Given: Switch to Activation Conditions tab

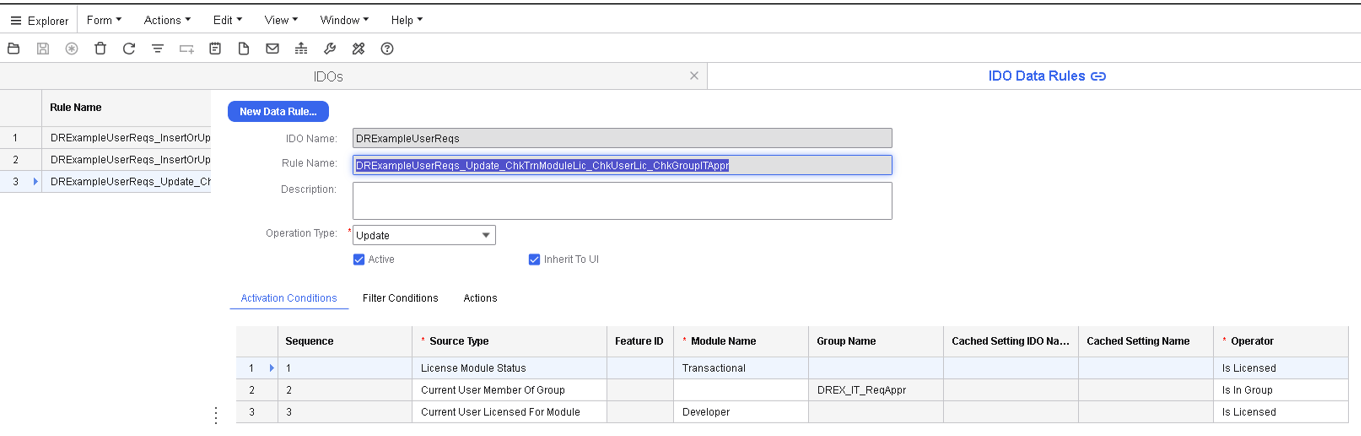Looking at the screenshot, I should tap(288, 298).
